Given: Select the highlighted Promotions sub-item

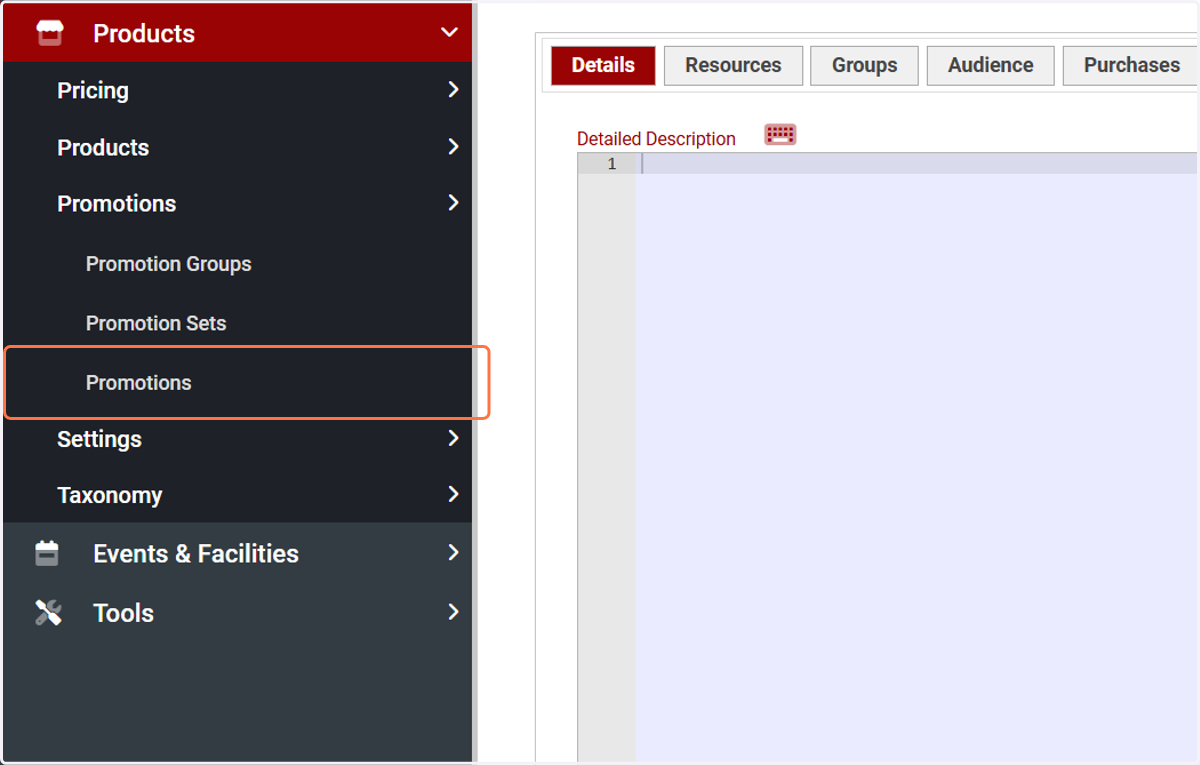Looking at the screenshot, I should click(x=138, y=382).
